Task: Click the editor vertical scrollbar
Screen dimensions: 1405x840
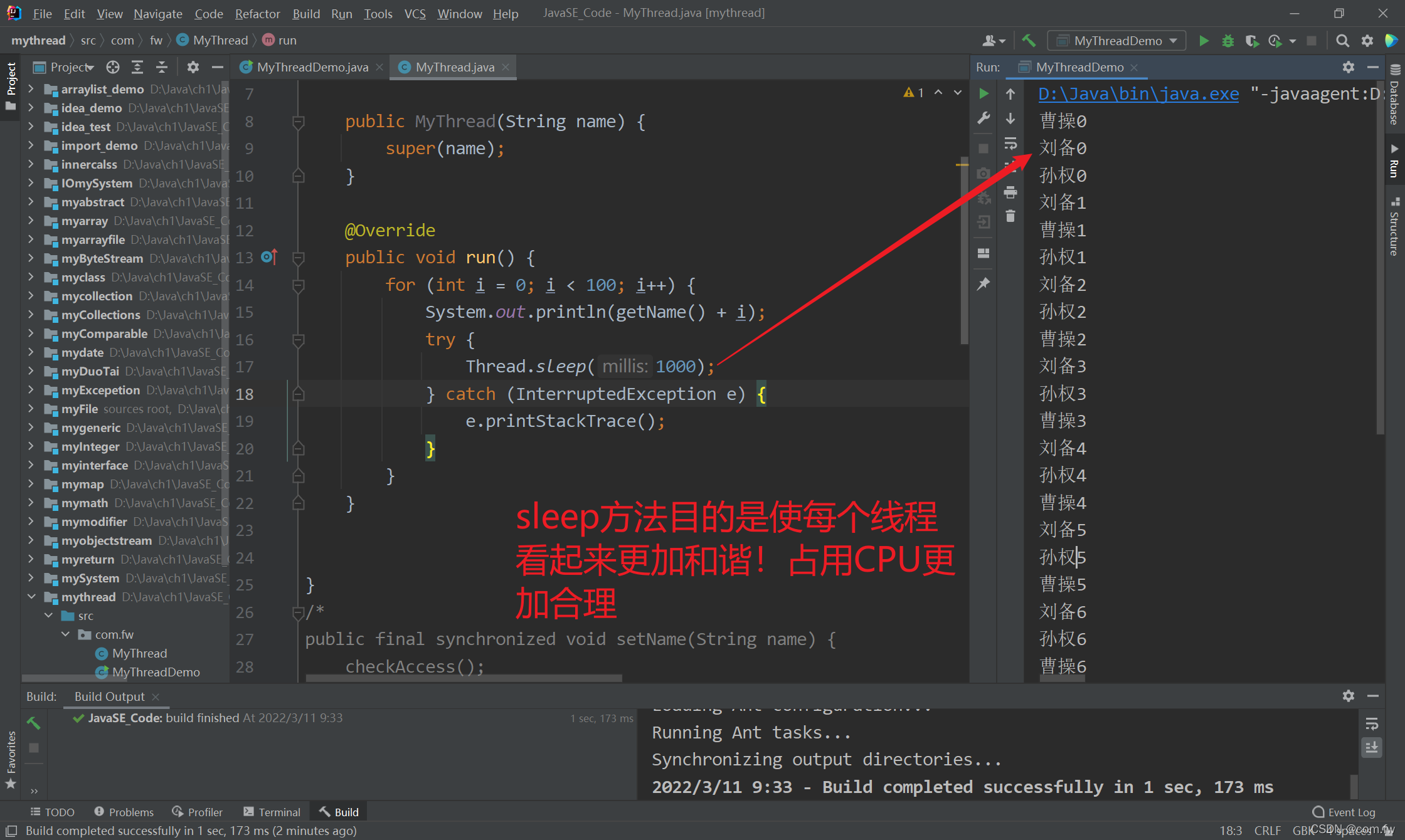Action: pos(964,251)
